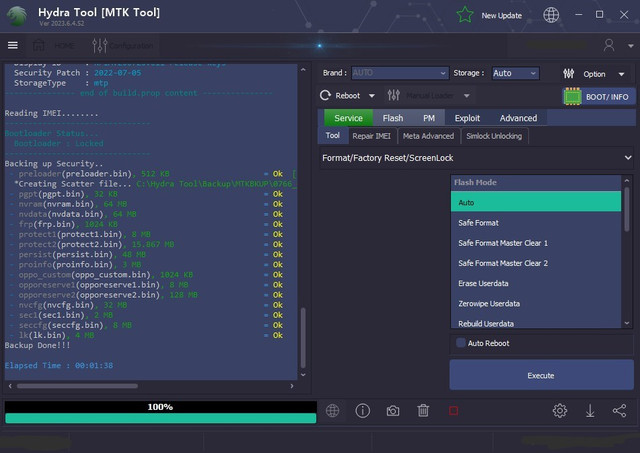Viewport: 640px width, 453px height.
Task: Select the Repair IMEI sub-tab
Action: point(371,136)
